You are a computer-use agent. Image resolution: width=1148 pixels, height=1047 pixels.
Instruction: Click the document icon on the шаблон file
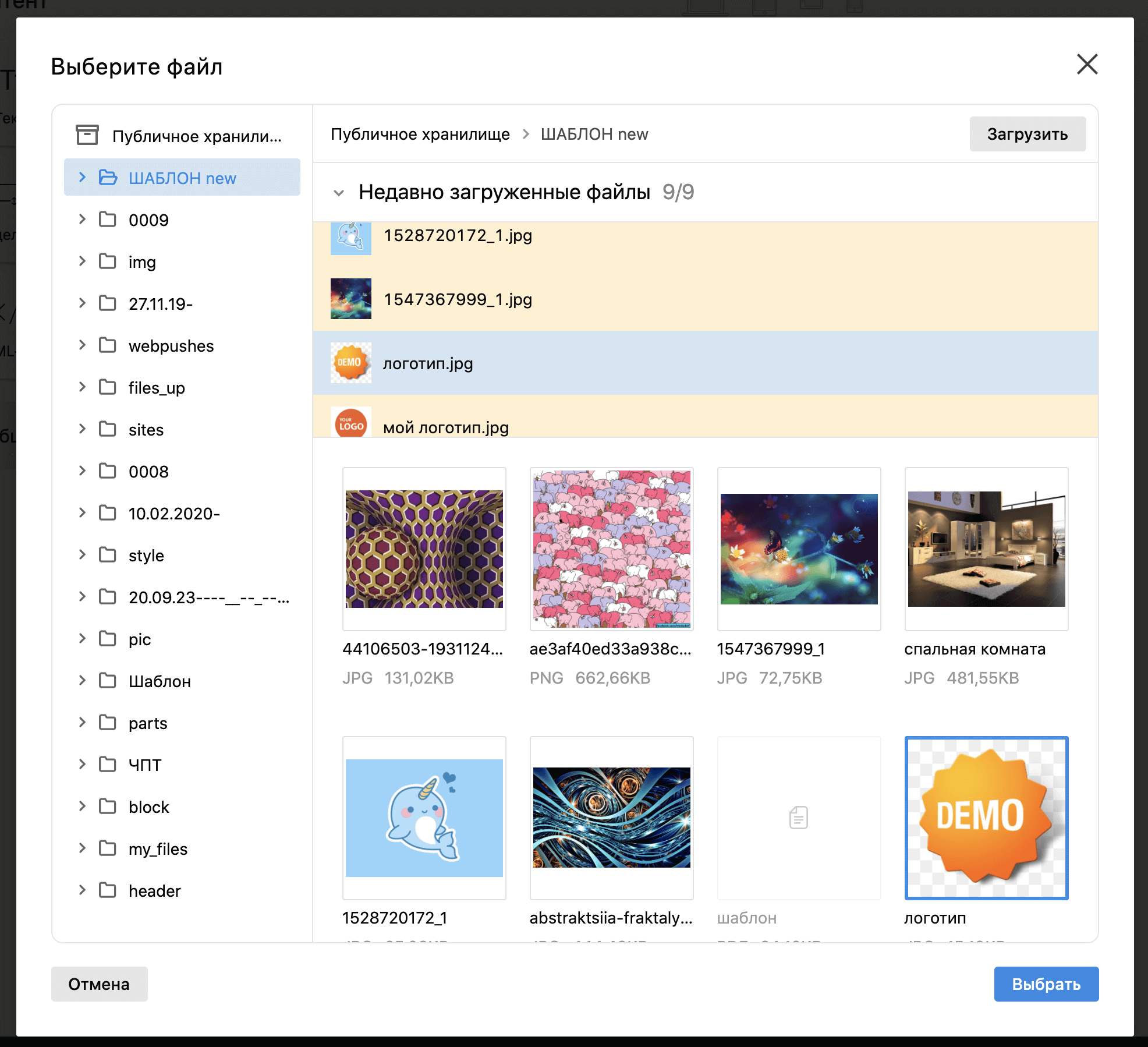click(798, 818)
